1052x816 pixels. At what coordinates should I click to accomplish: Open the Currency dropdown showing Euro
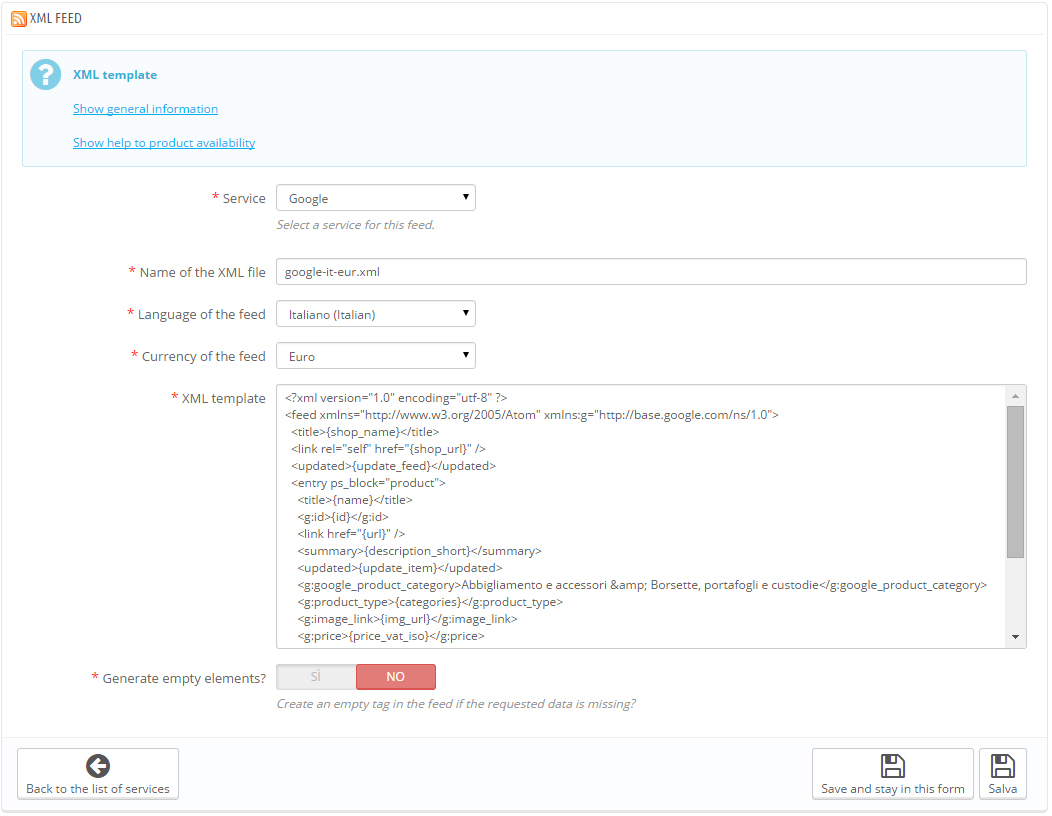pyautogui.click(x=375, y=355)
